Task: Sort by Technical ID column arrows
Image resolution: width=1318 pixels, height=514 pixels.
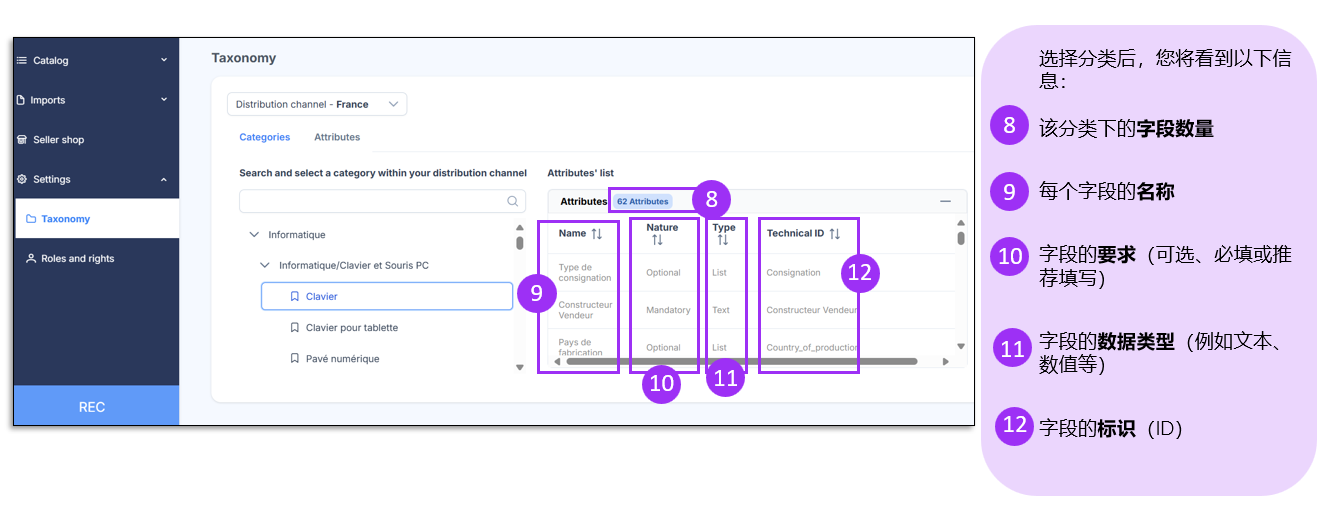Action: [x=835, y=234]
